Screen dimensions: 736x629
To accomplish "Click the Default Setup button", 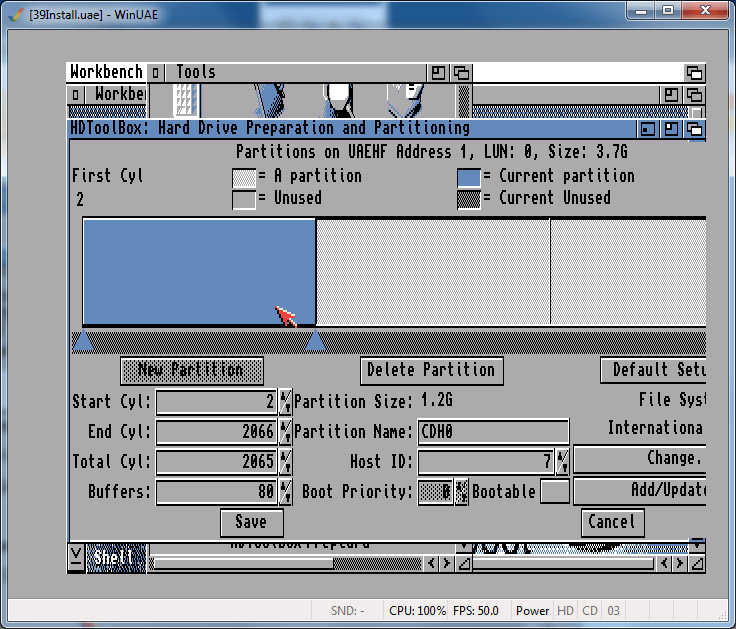I will point(653,370).
